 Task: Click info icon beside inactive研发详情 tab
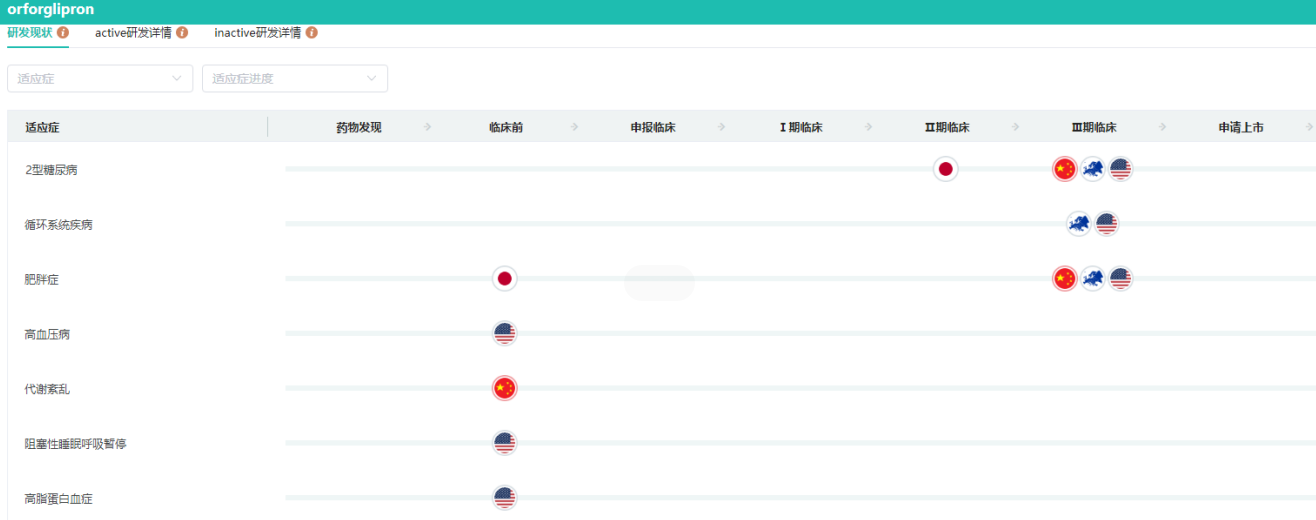311,33
